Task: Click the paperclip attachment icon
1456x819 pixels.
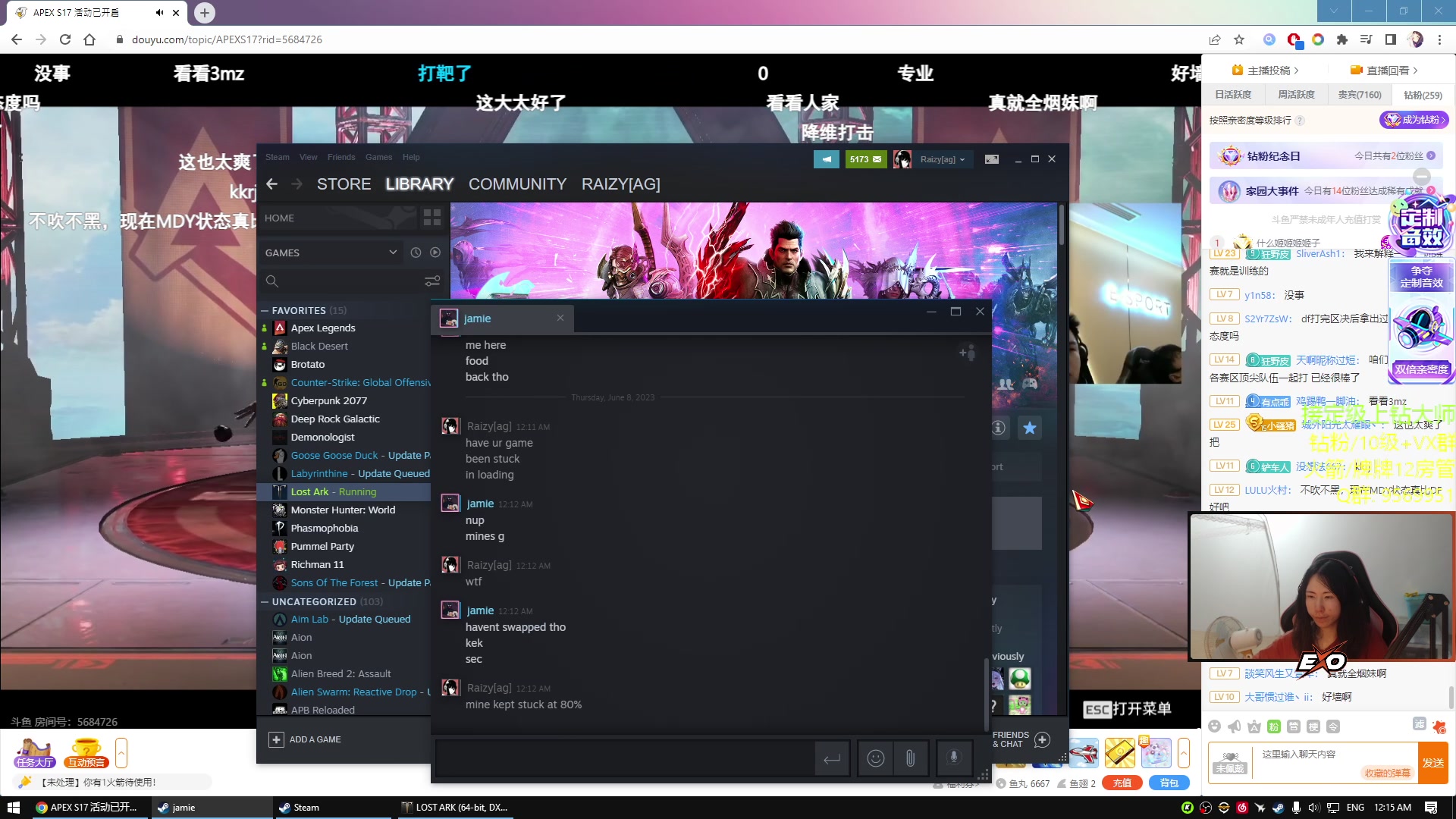Action: pyautogui.click(x=910, y=758)
